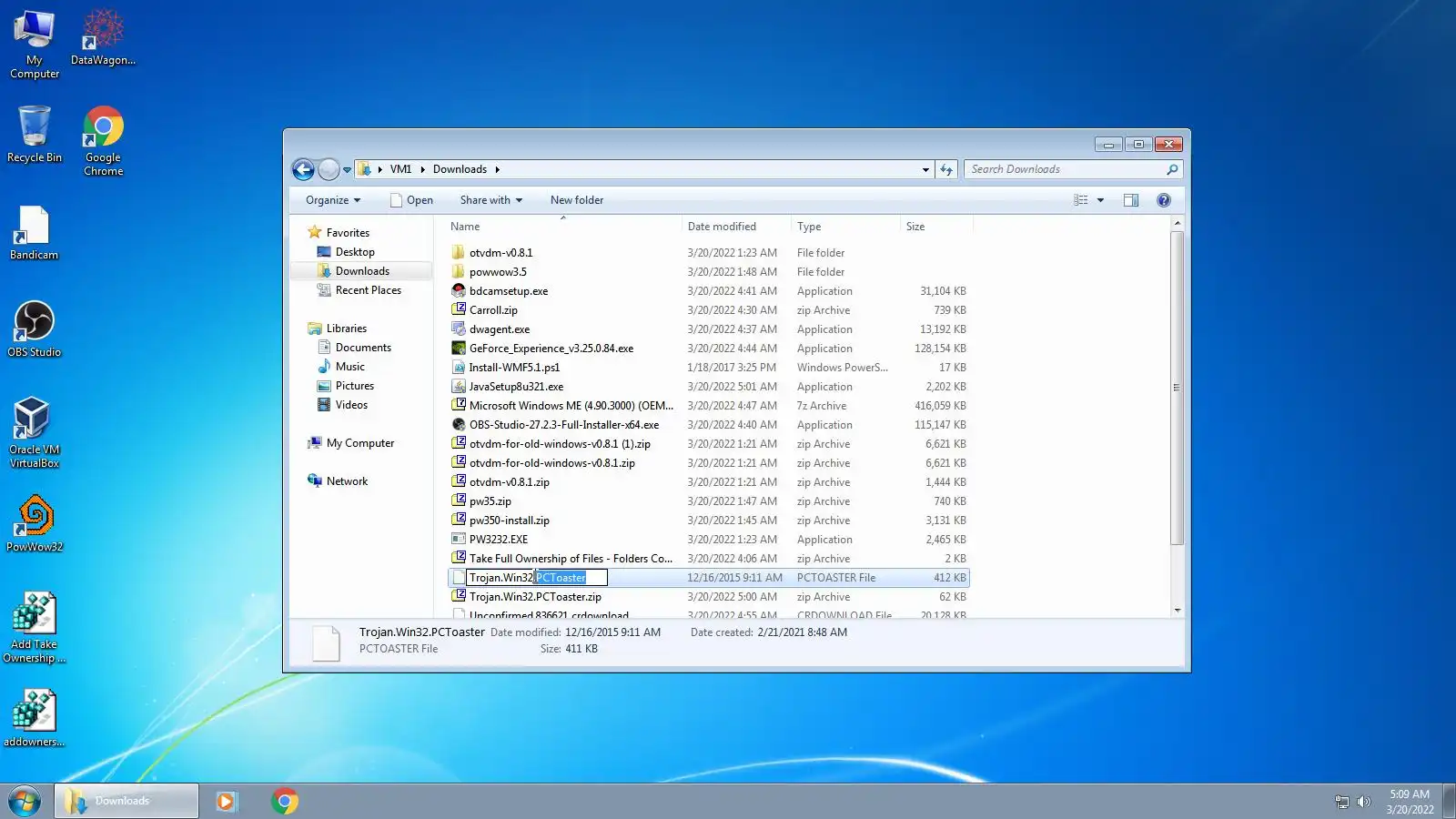Click in the Search Downloads field
The image size is (1456, 819).
(1065, 169)
